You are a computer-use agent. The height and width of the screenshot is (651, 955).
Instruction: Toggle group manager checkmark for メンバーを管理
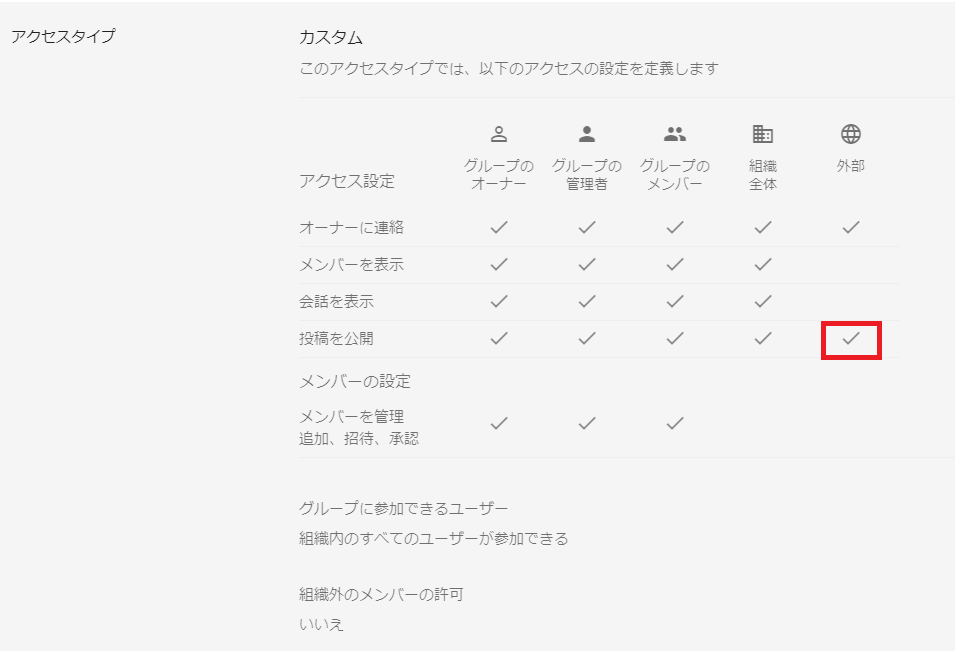point(587,423)
